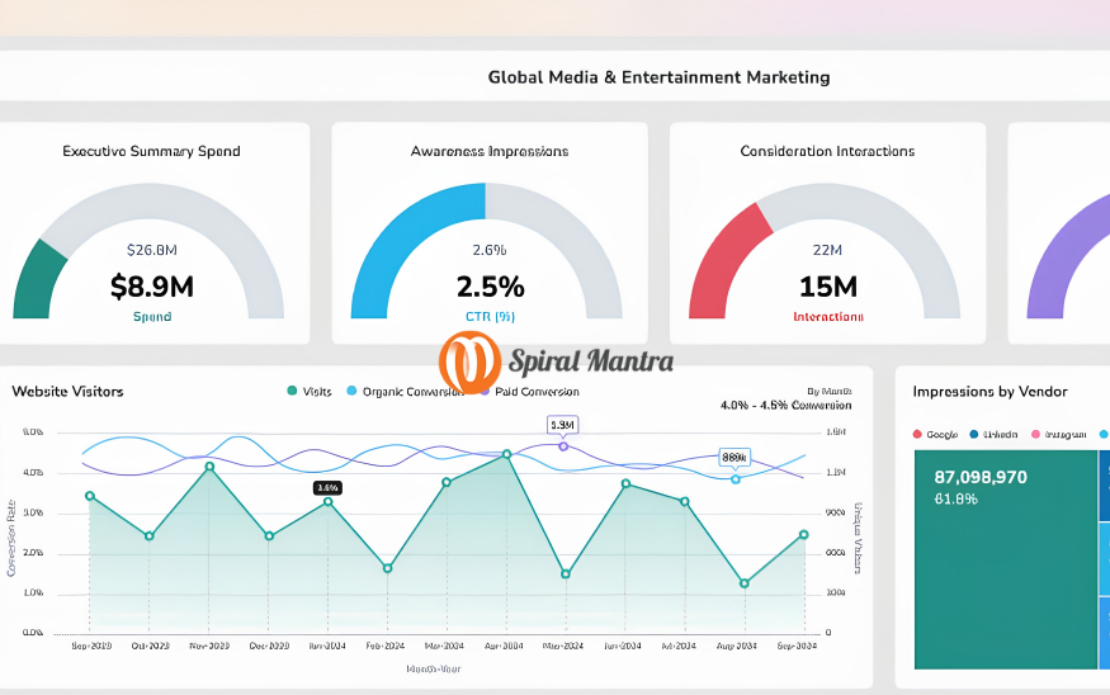The height and width of the screenshot is (695, 1110).
Task: Toggle the Organic Conversion series
Action: [350, 391]
